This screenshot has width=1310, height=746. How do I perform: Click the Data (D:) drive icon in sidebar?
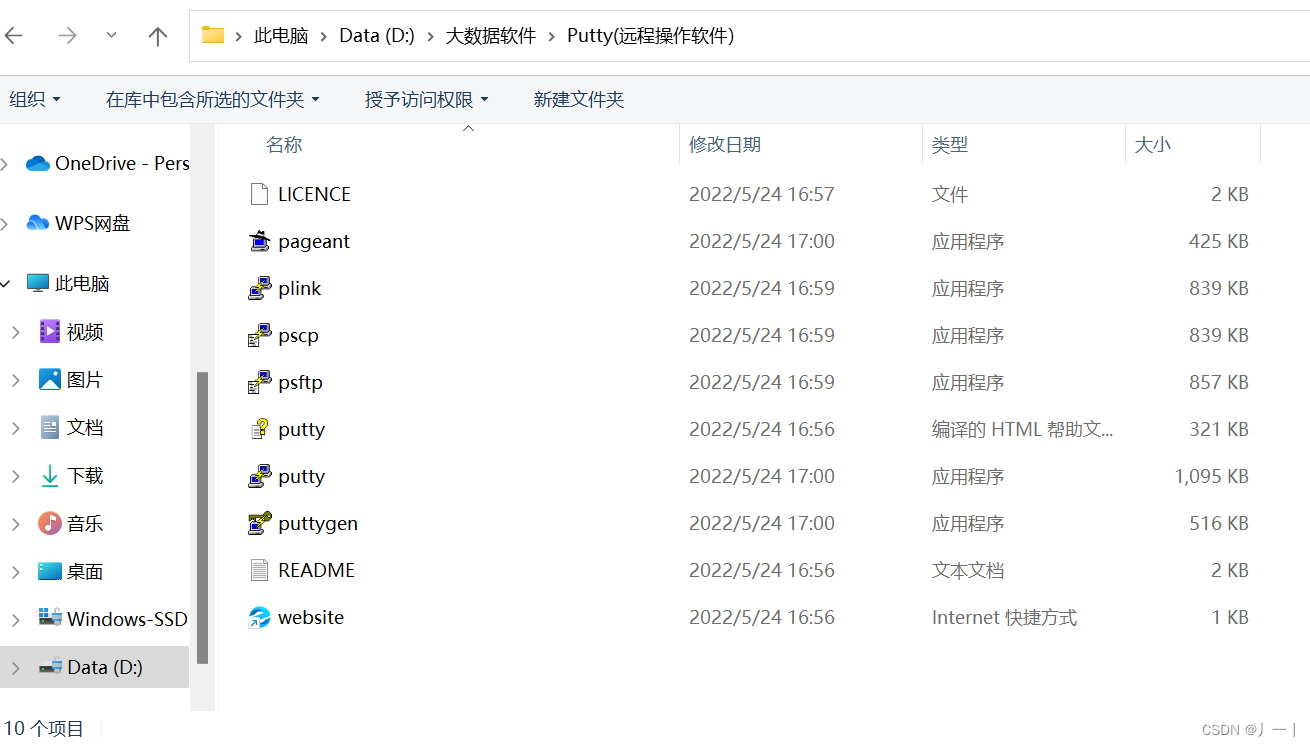pos(50,667)
